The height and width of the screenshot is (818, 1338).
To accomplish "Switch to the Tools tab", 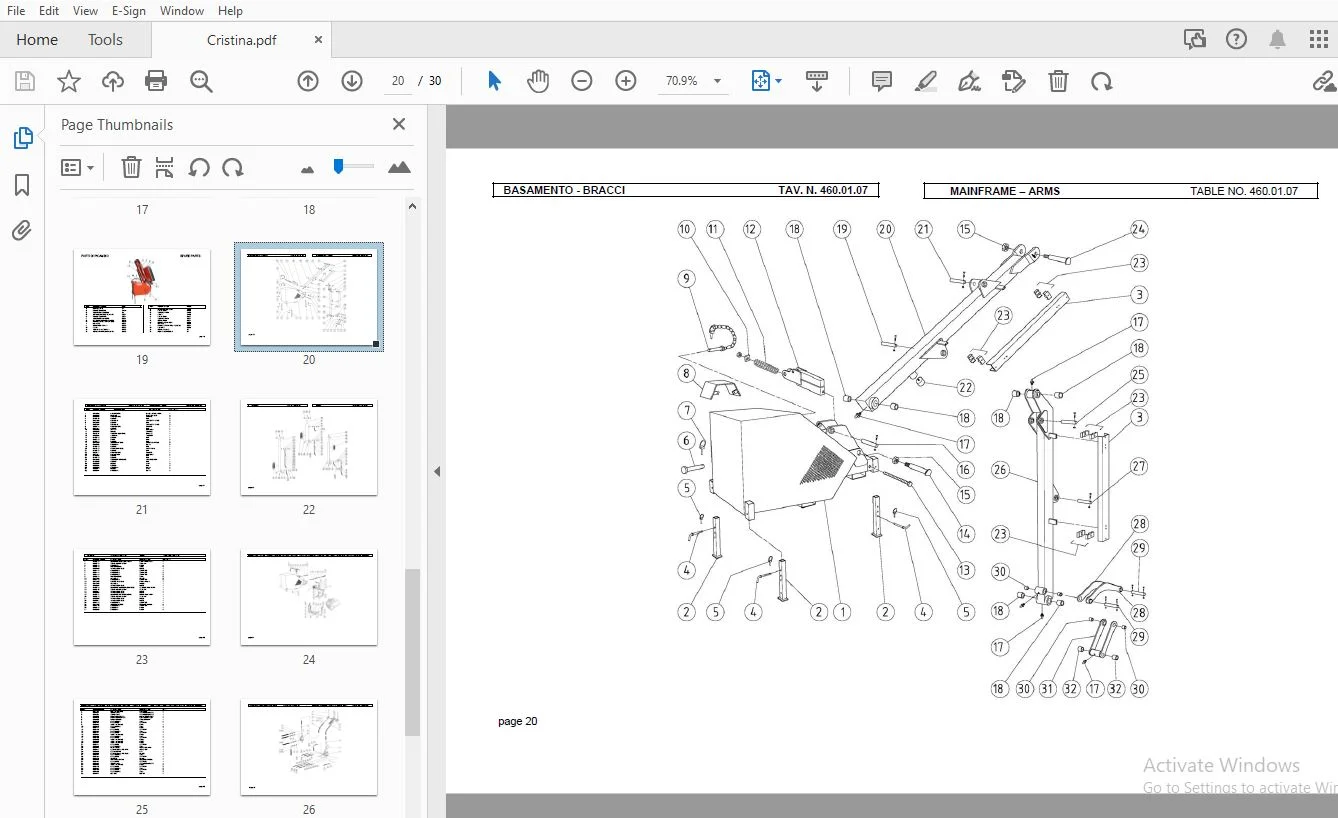I will tap(105, 40).
